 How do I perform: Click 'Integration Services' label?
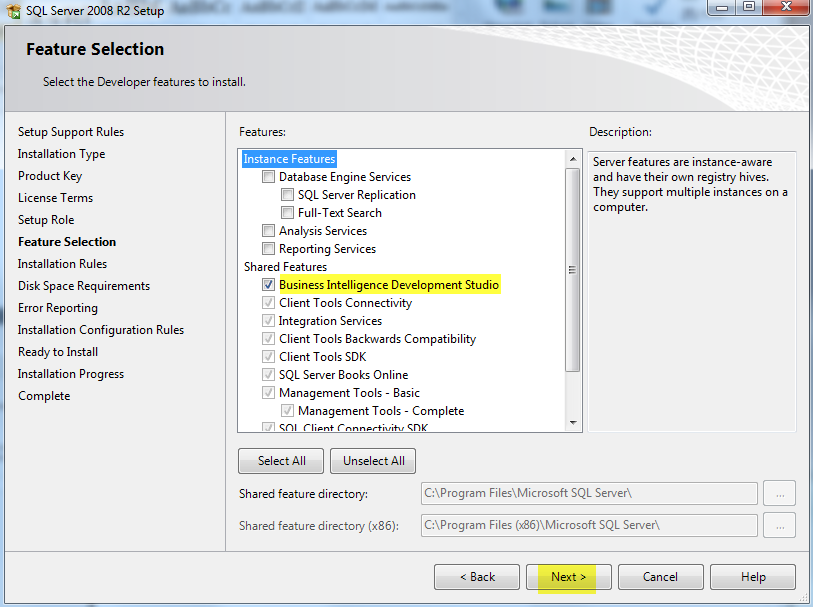tap(330, 321)
